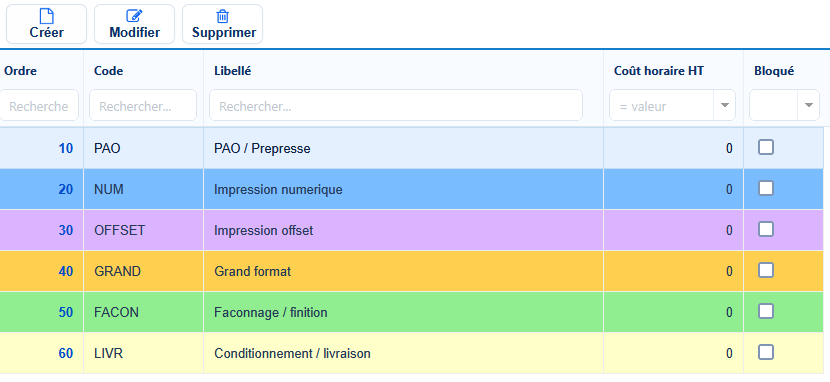This screenshot has height=382, width=830.
Task: Select the green Faconnage / finition row
Action: 411,312
